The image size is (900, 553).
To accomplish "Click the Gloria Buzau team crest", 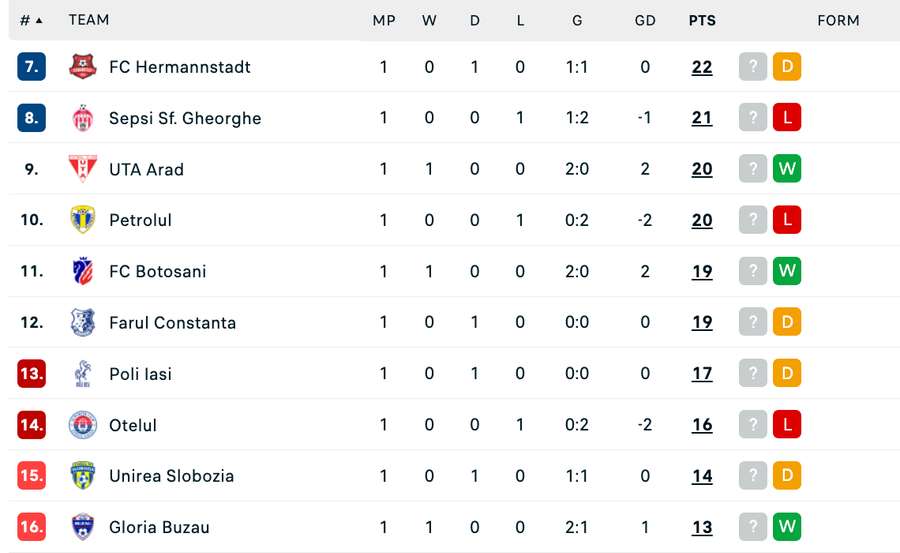I will (82, 527).
